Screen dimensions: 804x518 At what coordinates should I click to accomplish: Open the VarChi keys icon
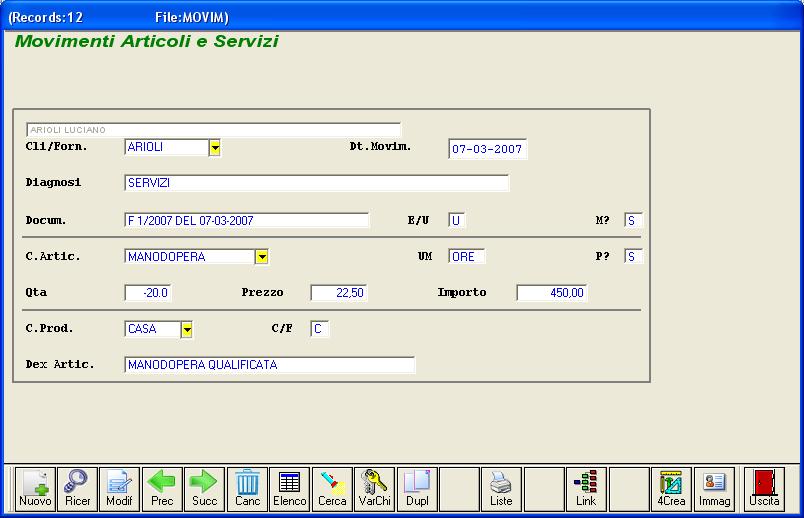(375, 489)
